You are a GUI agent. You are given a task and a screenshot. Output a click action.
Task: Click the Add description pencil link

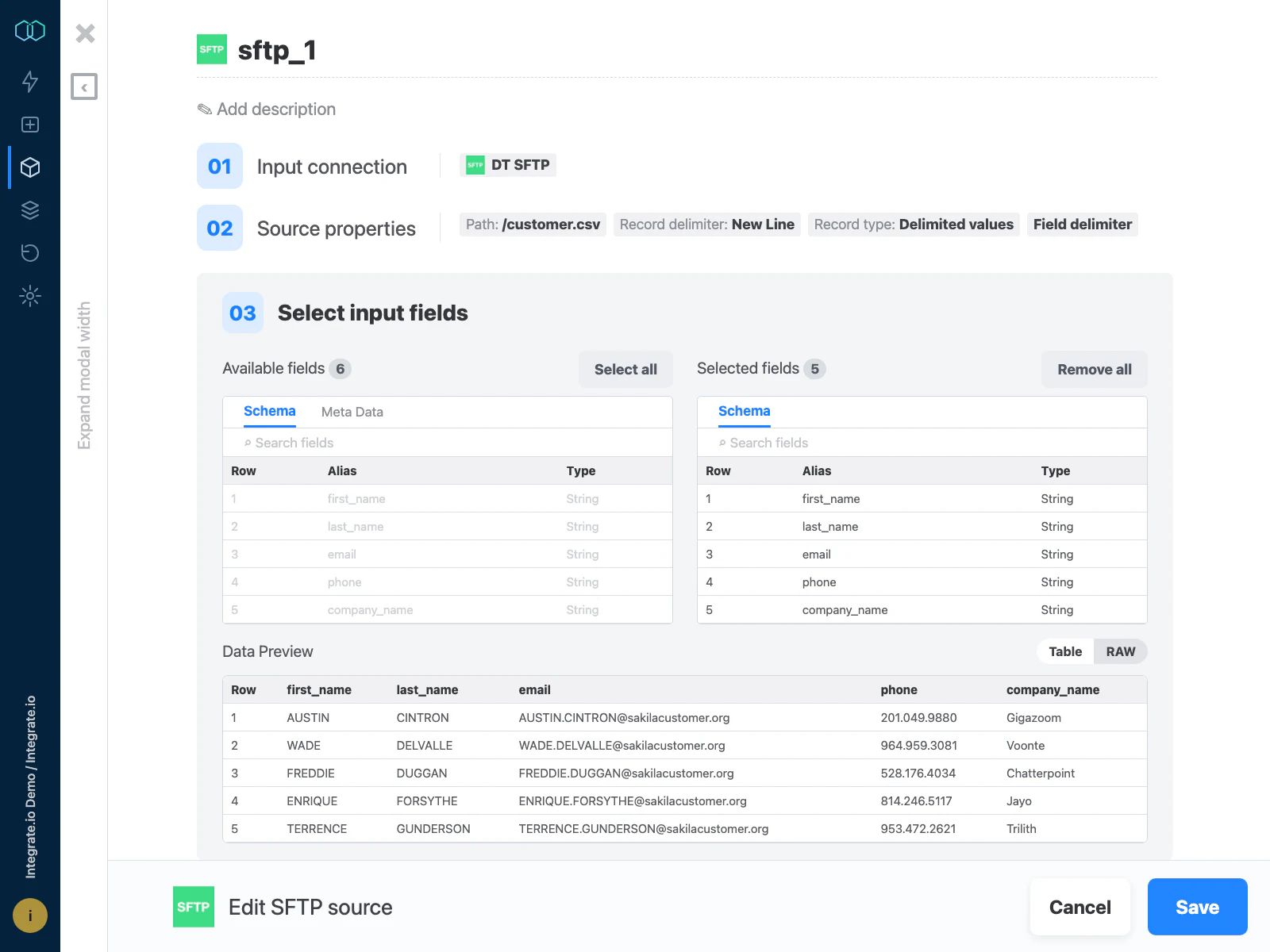tap(267, 109)
